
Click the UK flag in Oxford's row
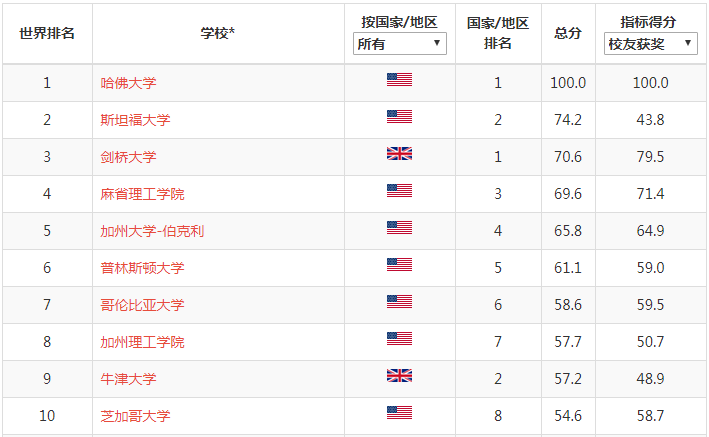(399, 375)
